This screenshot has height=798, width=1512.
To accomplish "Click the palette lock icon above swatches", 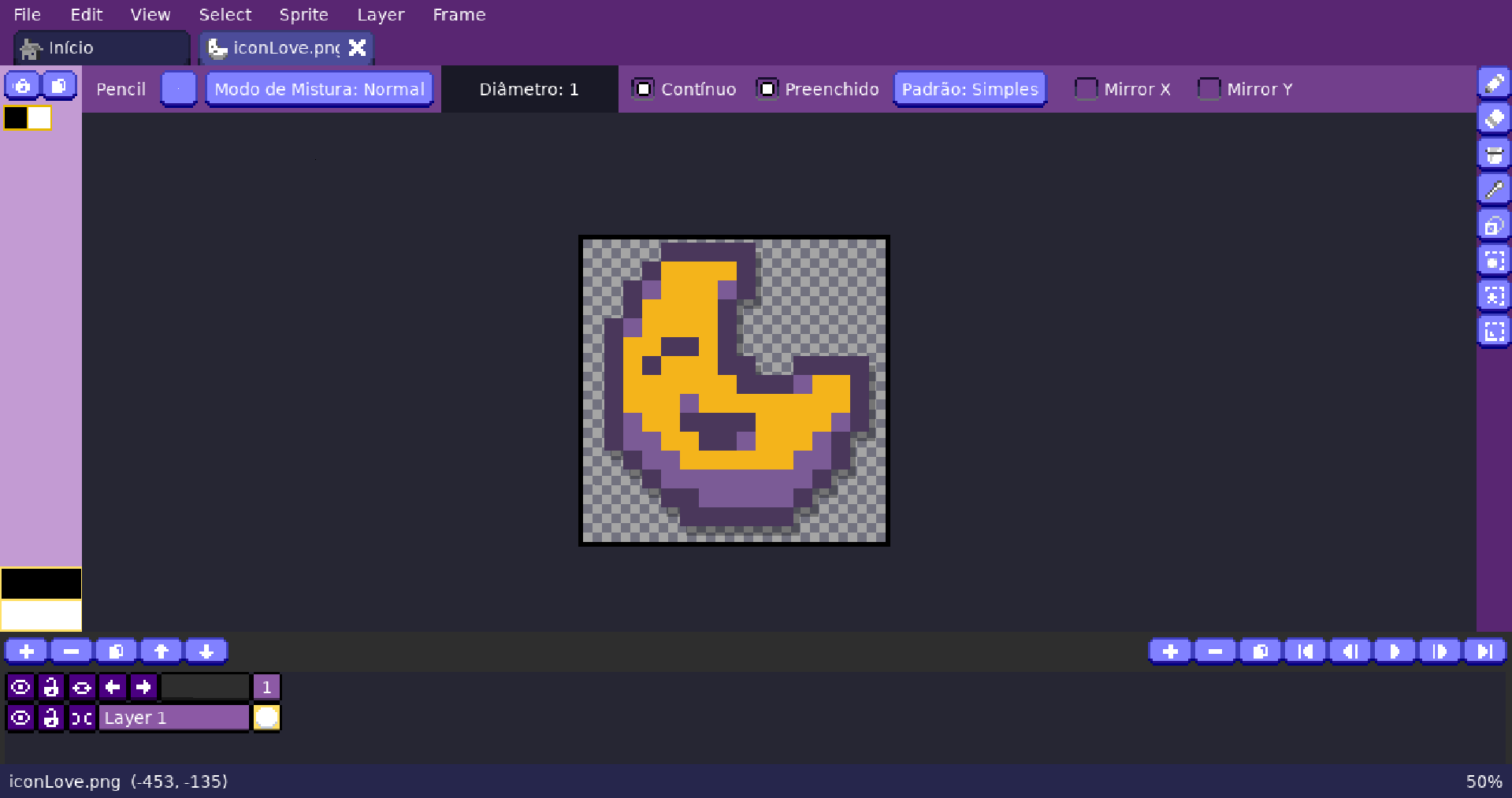I will pyautogui.click(x=23, y=86).
